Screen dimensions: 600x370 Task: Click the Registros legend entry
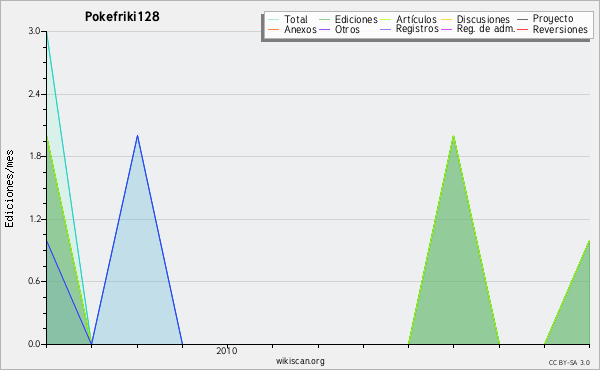click(409, 29)
